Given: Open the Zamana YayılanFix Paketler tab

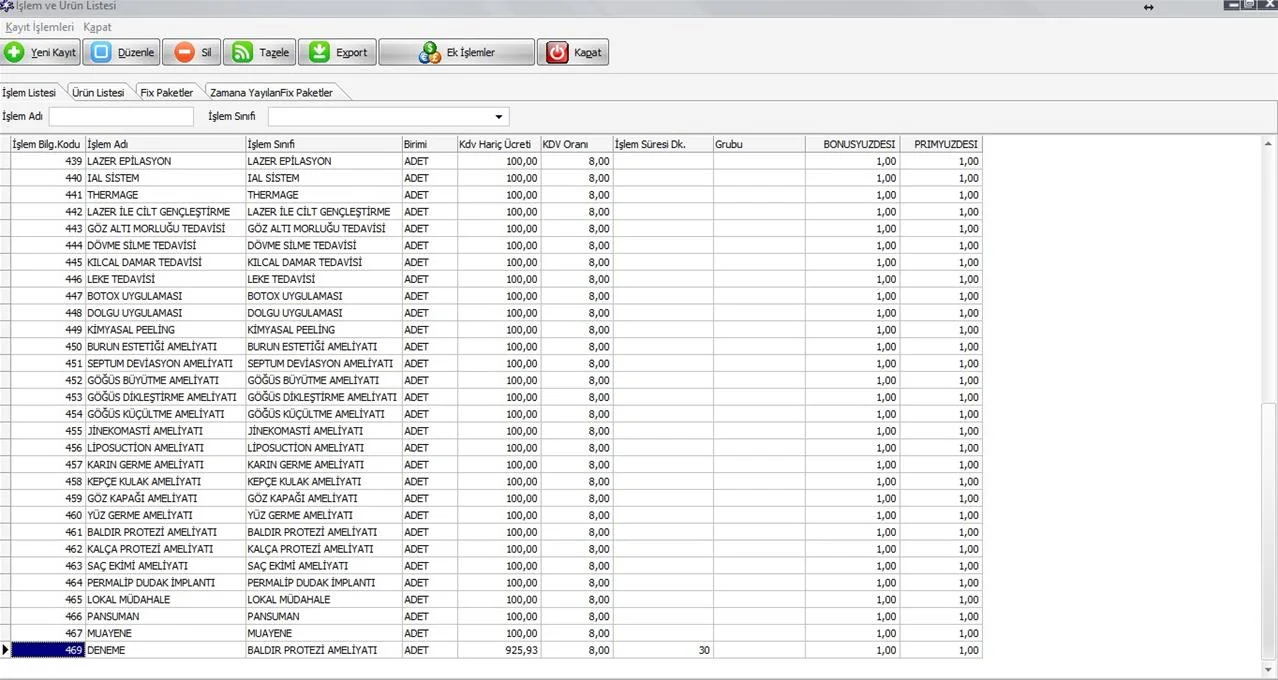Looking at the screenshot, I should pyautogui.click(x=271, y=92).
